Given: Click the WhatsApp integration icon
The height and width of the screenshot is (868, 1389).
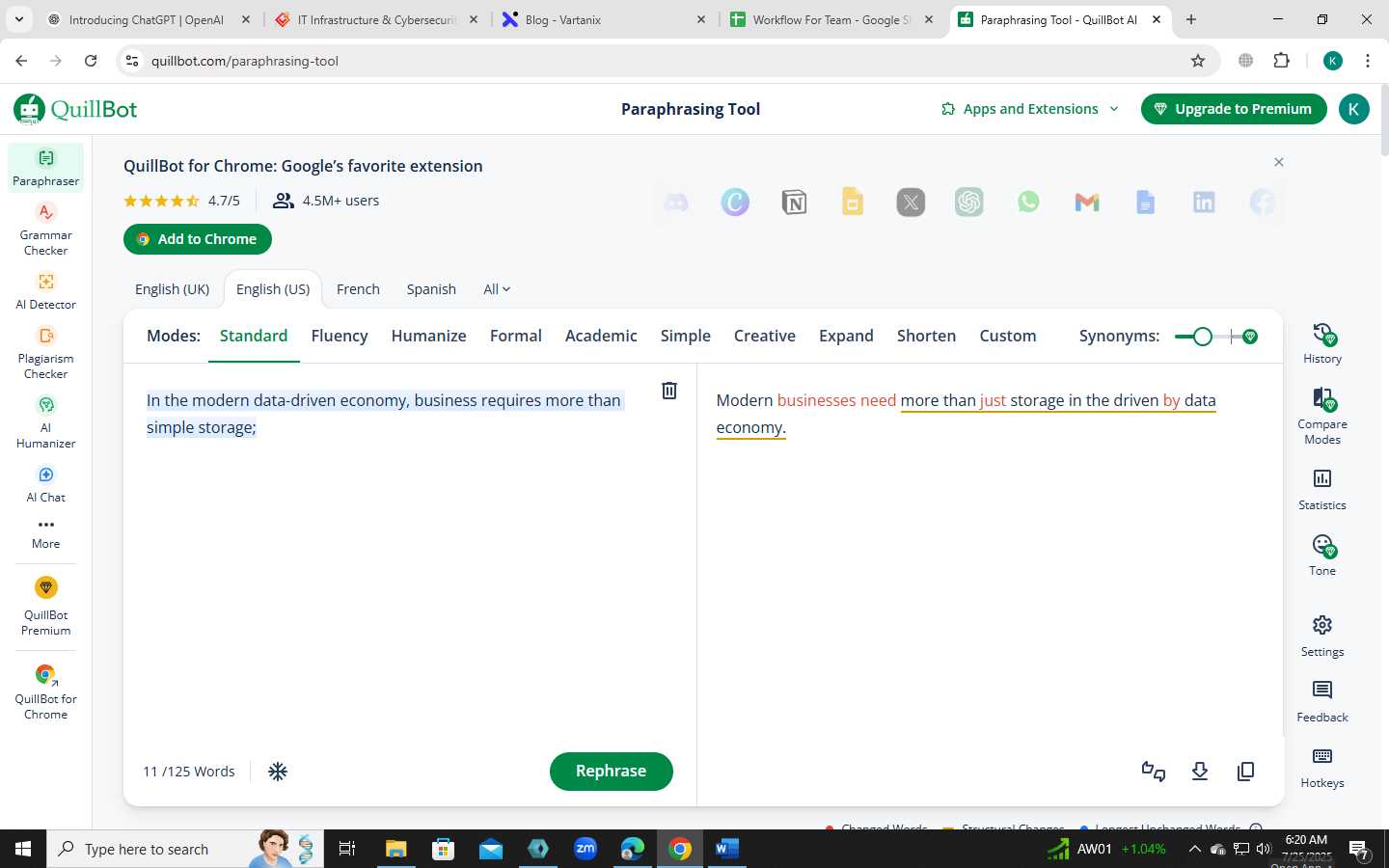Looking at the screenshot, I should 1028,203.
